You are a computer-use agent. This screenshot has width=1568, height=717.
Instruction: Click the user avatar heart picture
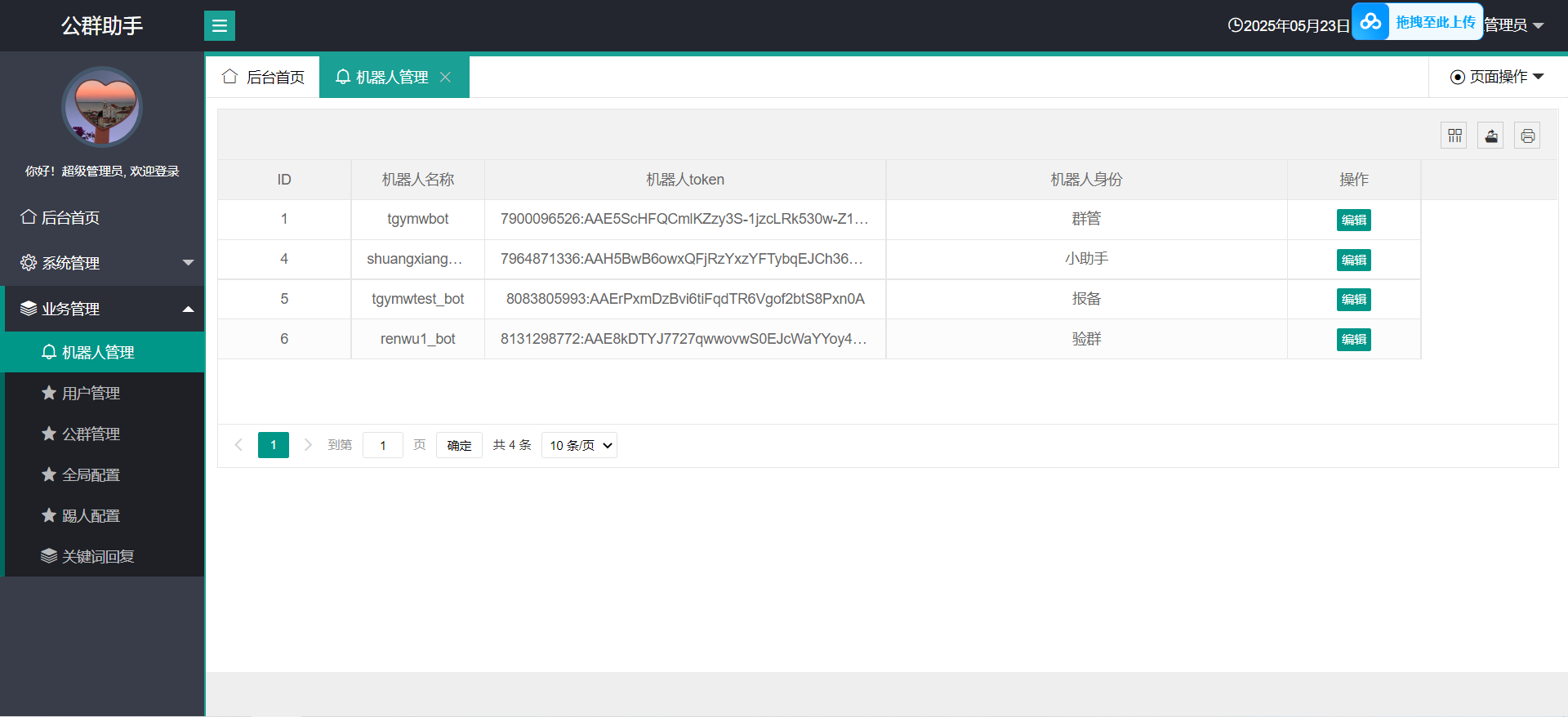(102, 107)
